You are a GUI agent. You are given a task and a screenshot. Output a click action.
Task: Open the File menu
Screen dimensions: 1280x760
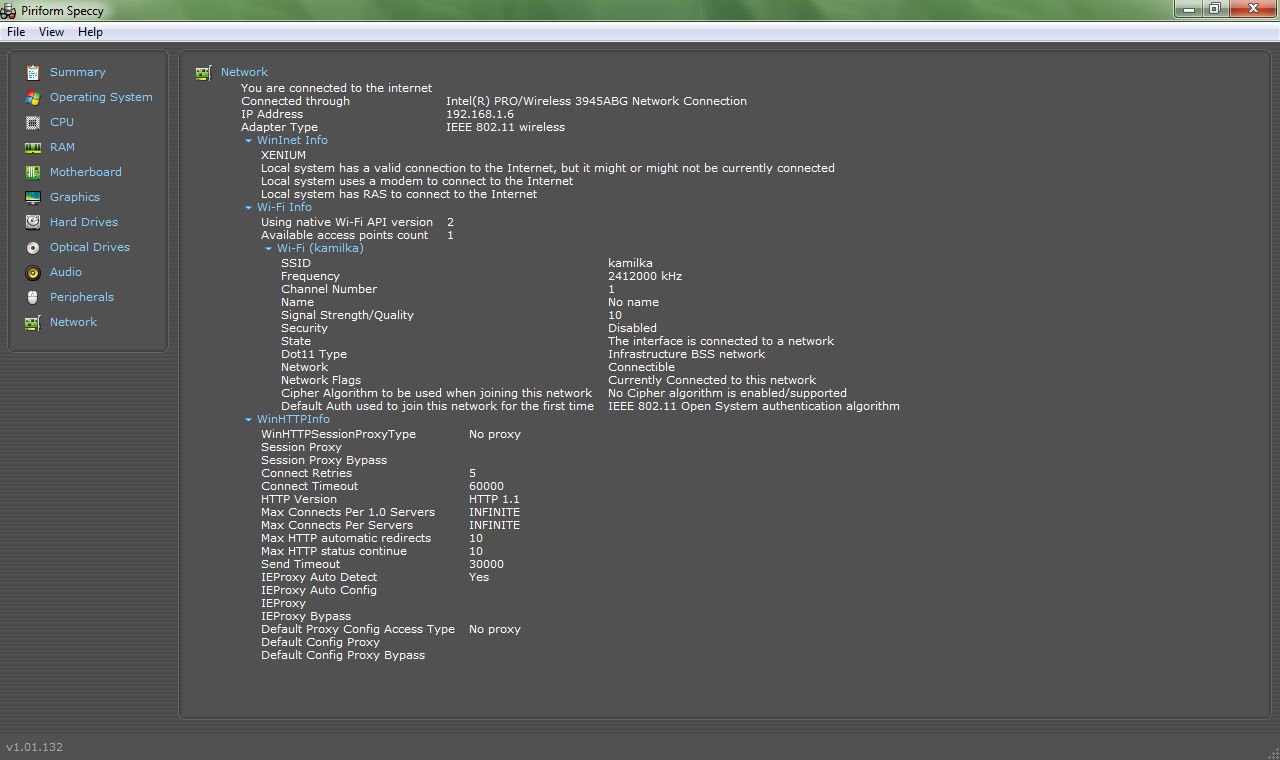click(16, 32)
